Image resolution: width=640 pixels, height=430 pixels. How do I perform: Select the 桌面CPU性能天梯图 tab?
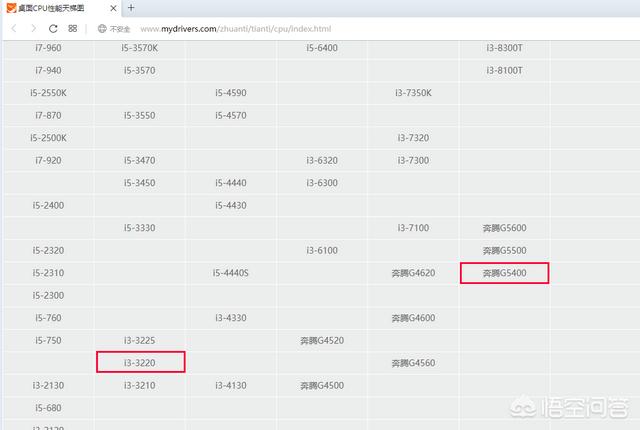click(x=61, y=8)
